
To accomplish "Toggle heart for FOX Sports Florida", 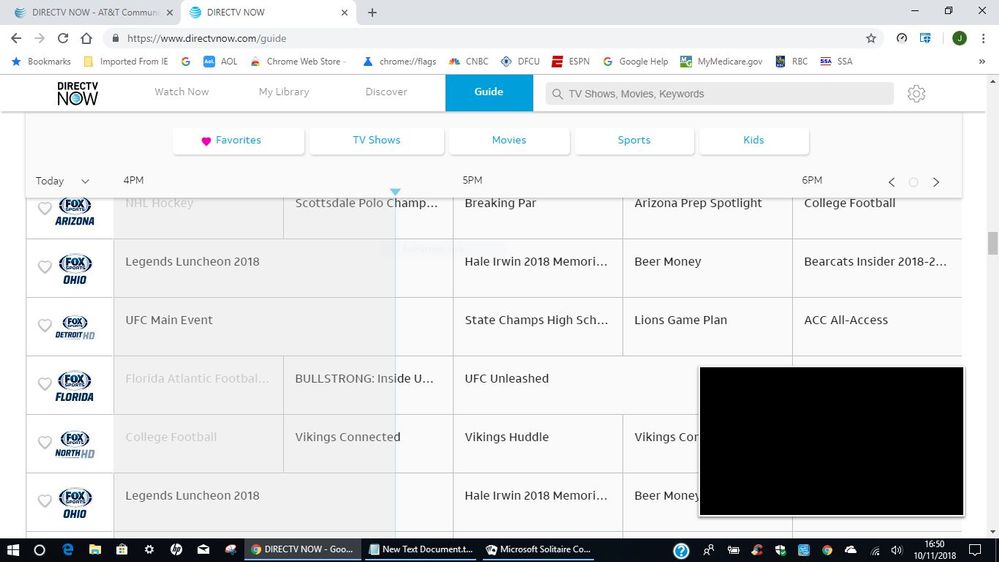I will pos(44,384).
